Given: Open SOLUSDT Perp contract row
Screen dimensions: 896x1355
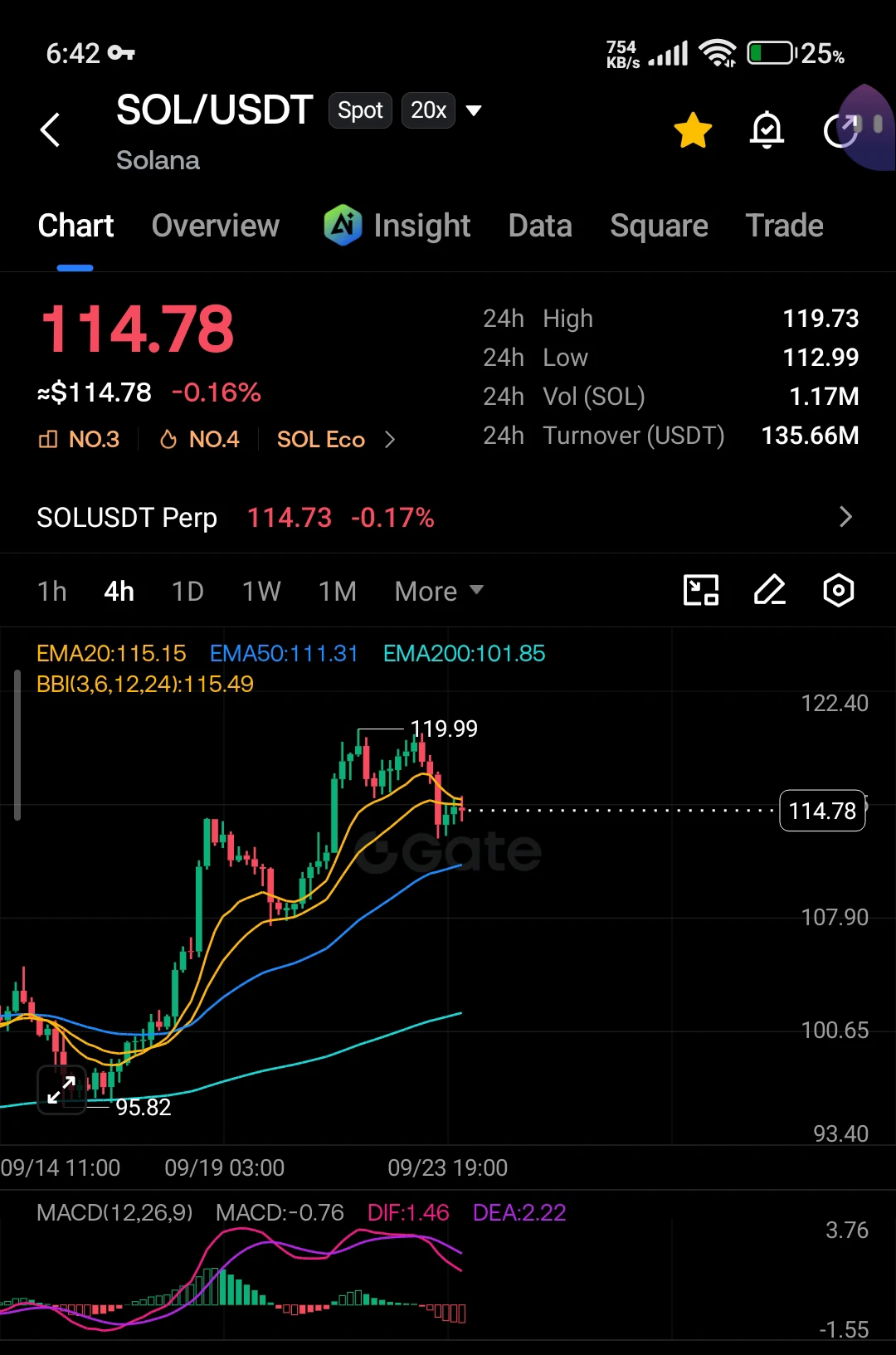Looking at the screenshot, I should [x=448, y=517].
